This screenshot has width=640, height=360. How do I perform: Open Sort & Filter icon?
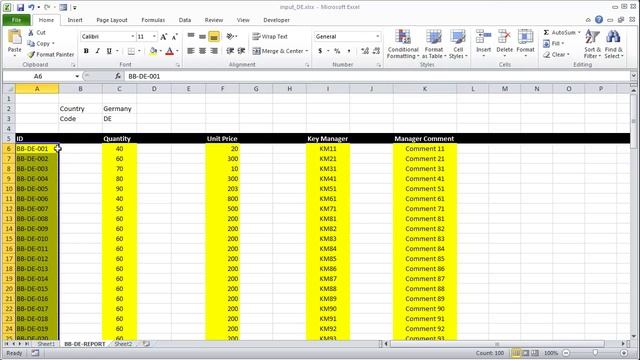coord(592,37)
